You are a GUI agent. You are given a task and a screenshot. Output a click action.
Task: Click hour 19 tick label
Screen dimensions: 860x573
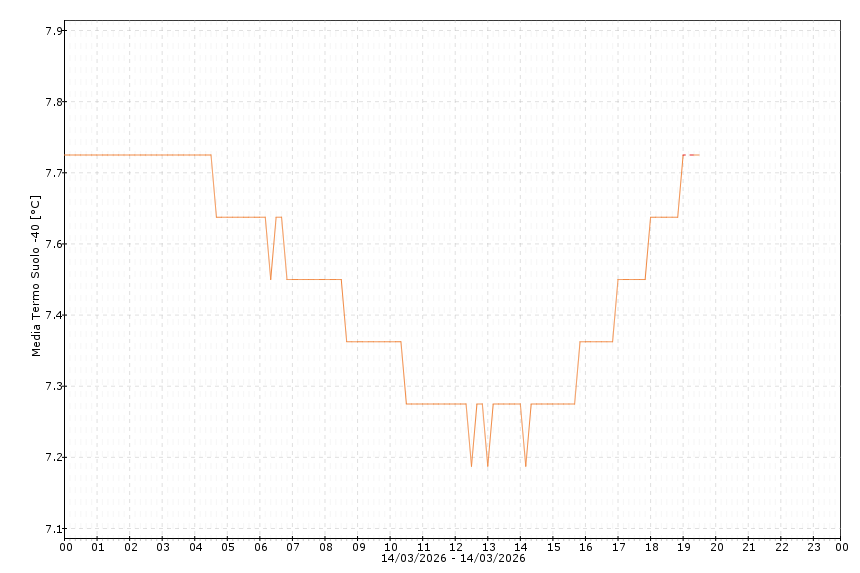(x=683, y=547)
